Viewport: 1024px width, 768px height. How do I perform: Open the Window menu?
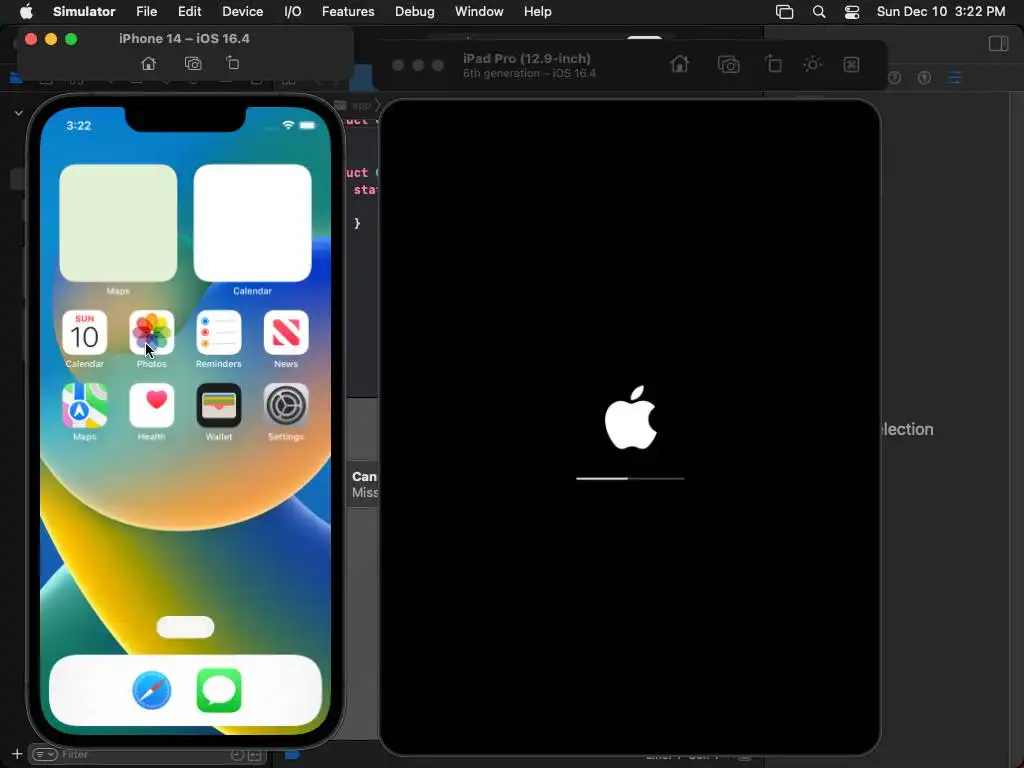[479, 11]
